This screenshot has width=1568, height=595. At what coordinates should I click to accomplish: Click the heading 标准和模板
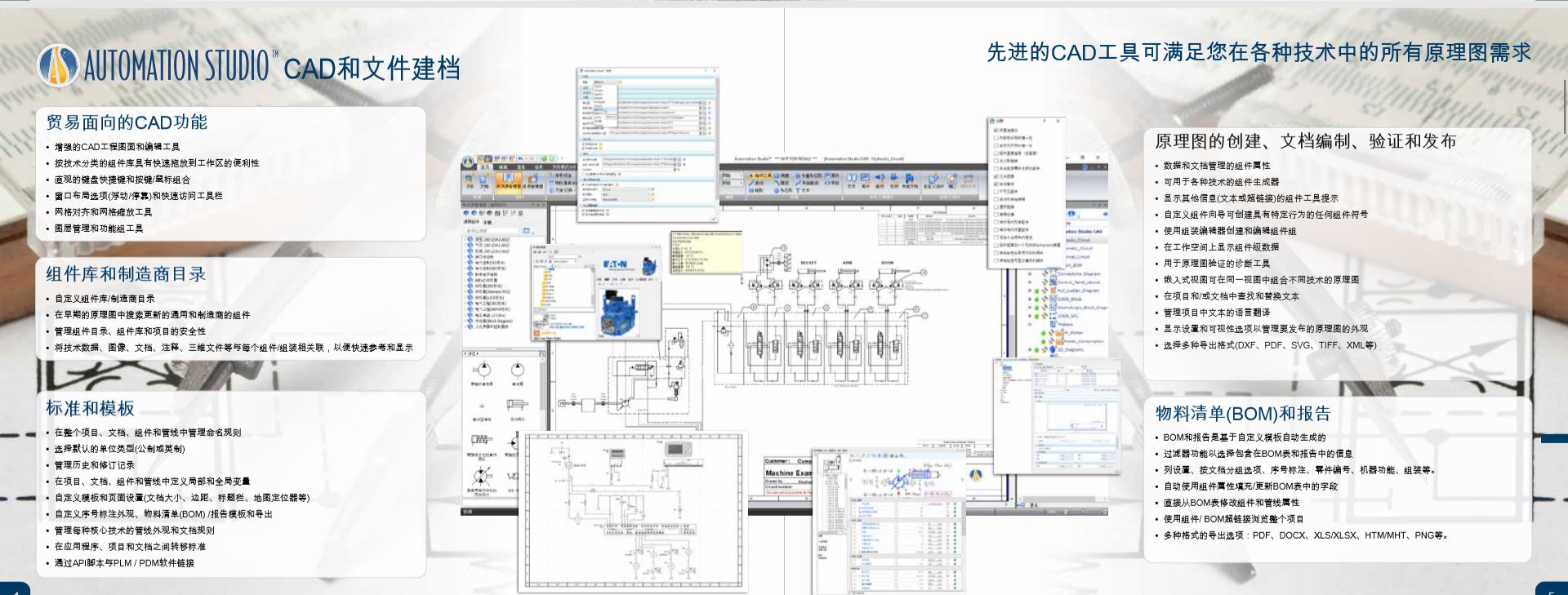90,408
